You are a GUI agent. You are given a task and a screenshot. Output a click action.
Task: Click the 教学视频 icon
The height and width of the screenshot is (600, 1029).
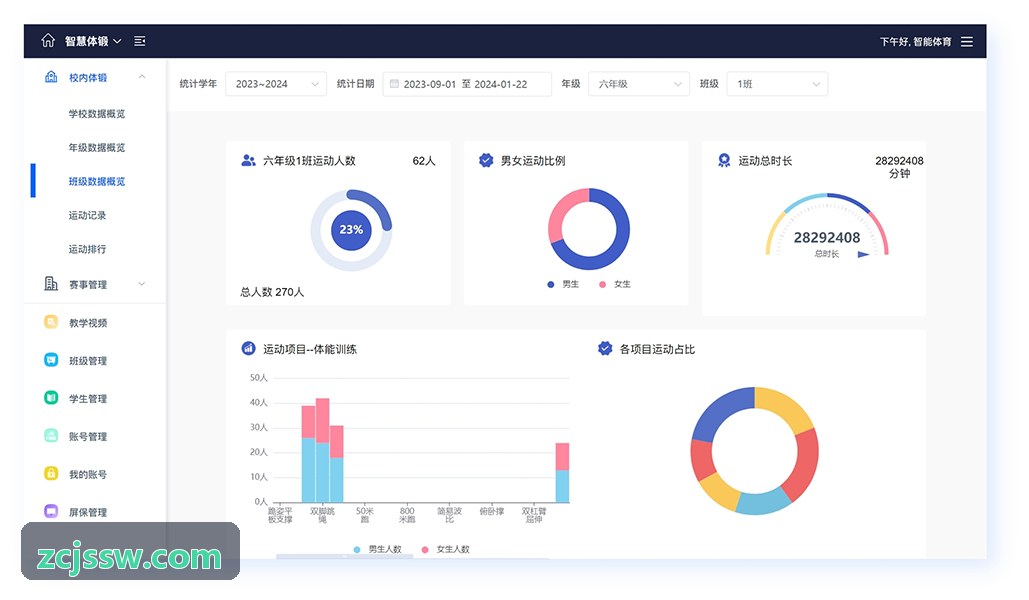(x=51, y=322)
